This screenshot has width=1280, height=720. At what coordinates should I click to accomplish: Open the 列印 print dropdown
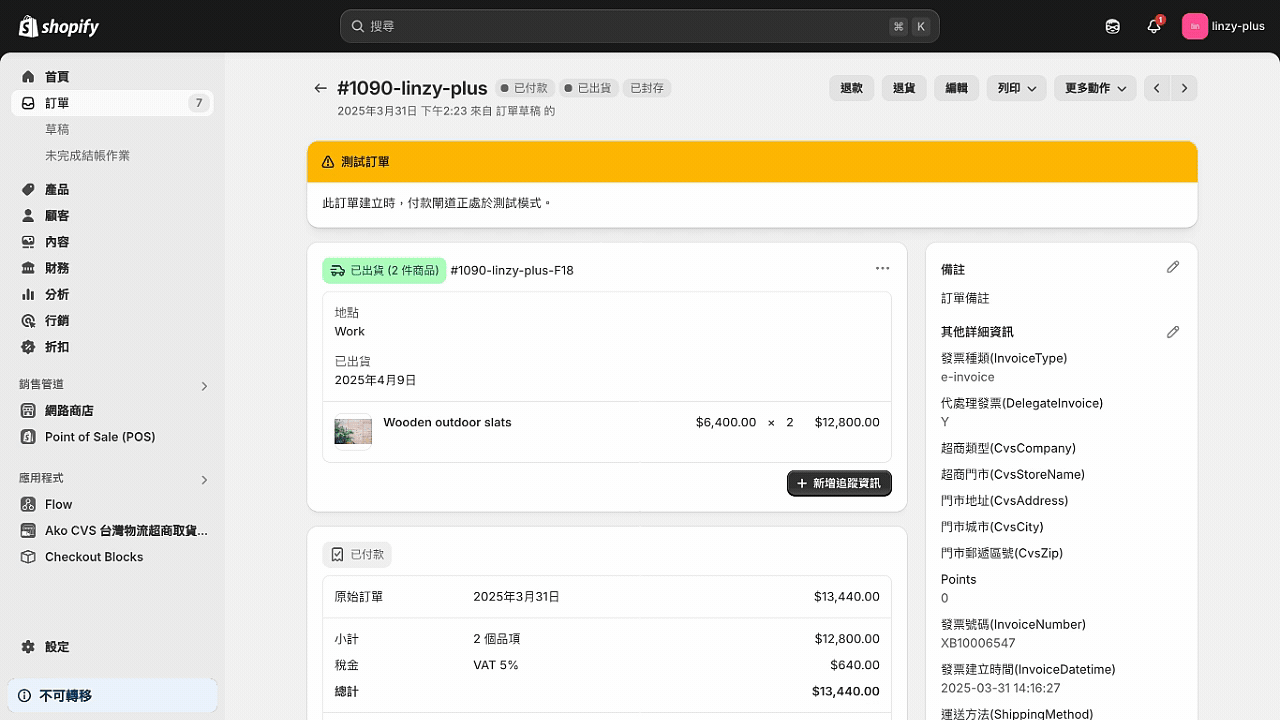(x=1016, y=88)
